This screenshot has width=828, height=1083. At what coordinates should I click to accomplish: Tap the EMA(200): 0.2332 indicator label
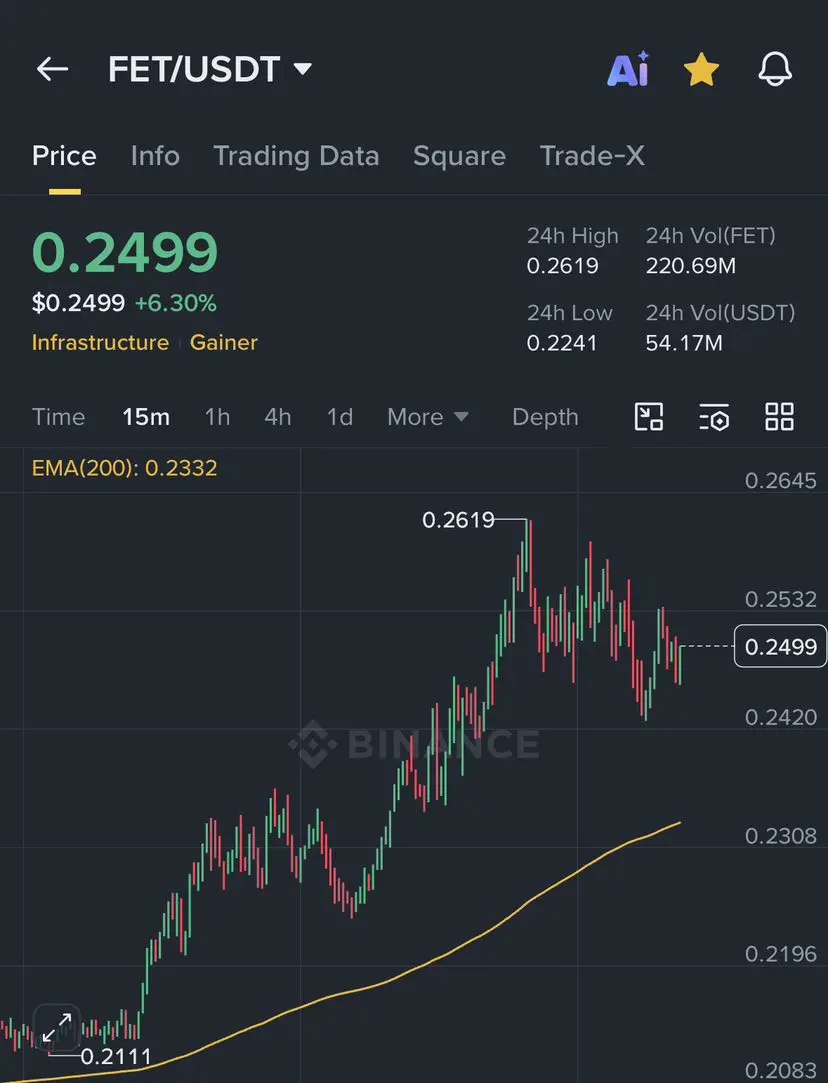click(124, 468)
